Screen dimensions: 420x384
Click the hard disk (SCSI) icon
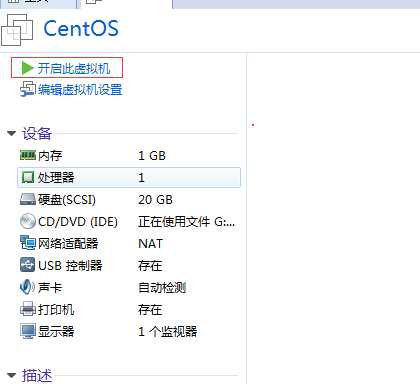28,199
